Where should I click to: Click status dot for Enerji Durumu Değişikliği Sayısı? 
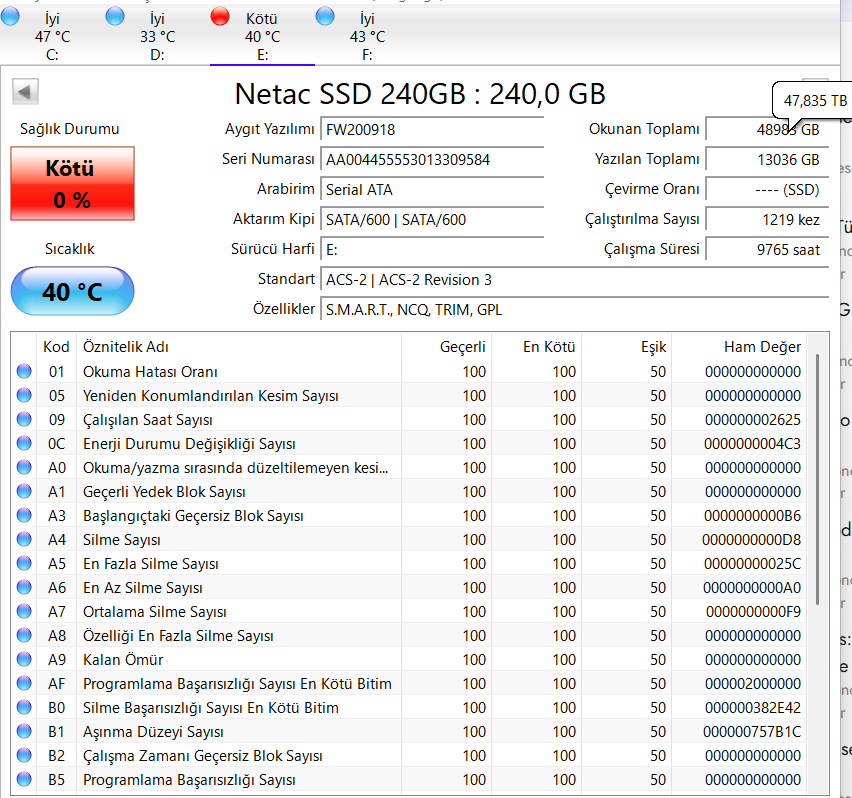click(24, 443)
